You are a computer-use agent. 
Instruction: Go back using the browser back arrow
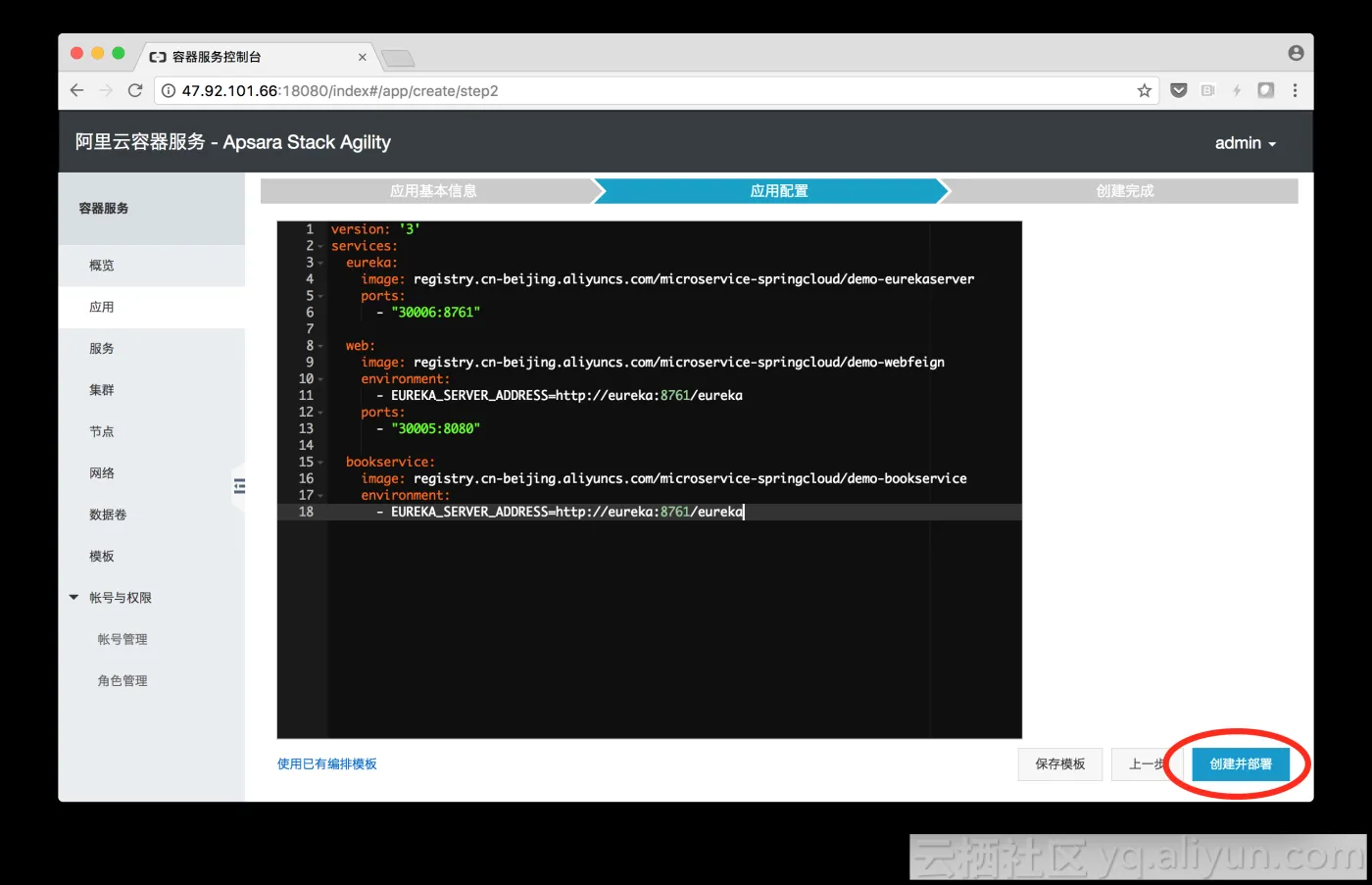(77, 90)
